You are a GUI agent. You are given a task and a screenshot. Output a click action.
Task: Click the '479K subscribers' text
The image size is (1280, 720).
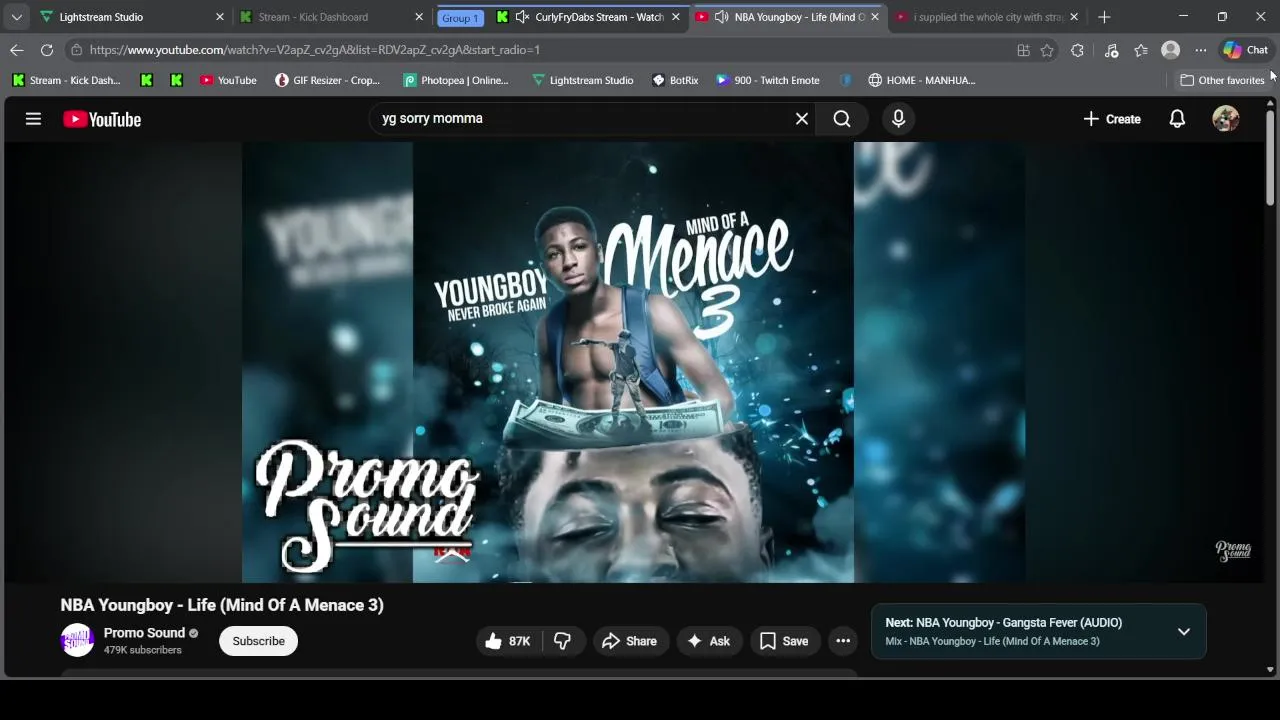click(x=143, y=650)
